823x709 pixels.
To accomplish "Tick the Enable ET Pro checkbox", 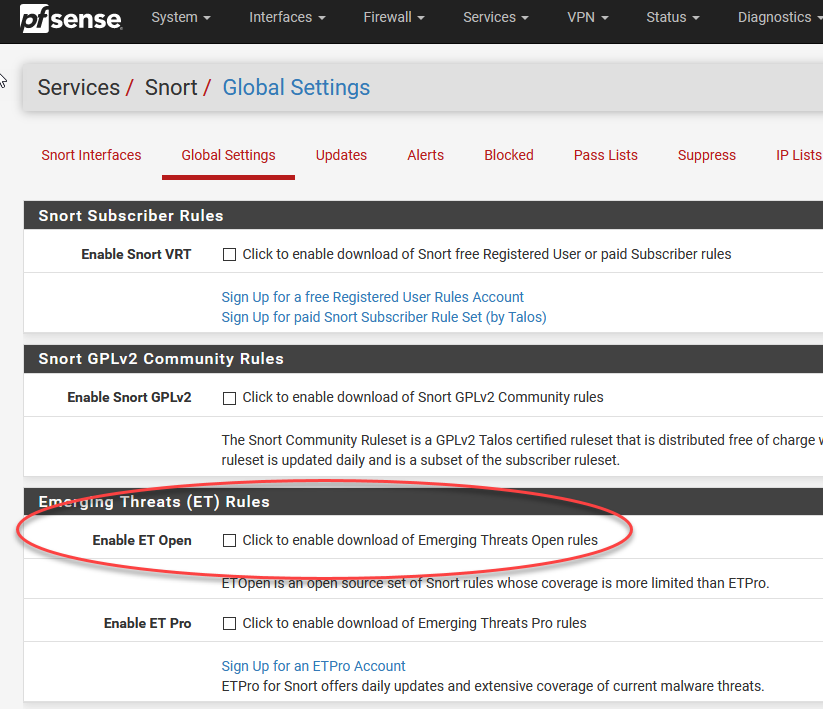I will click(x=229, y=623).
